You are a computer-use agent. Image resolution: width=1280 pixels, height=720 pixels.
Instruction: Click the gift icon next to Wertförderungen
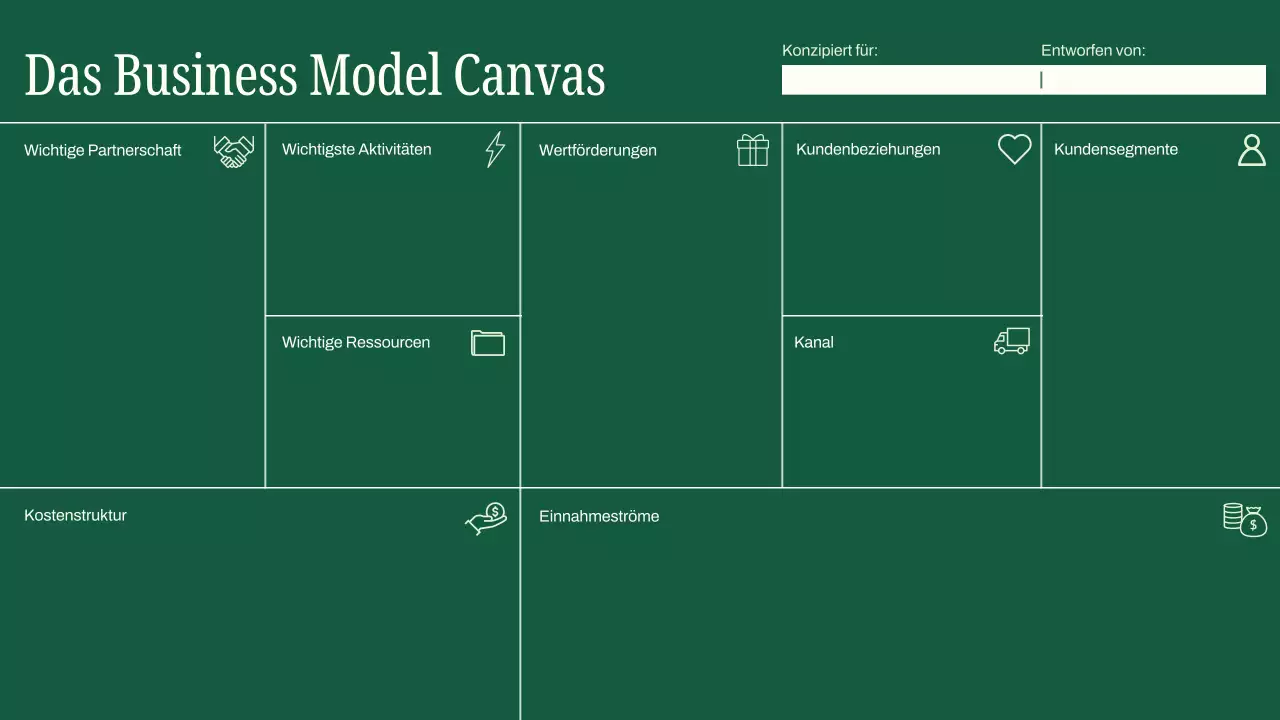pos(752,149)
